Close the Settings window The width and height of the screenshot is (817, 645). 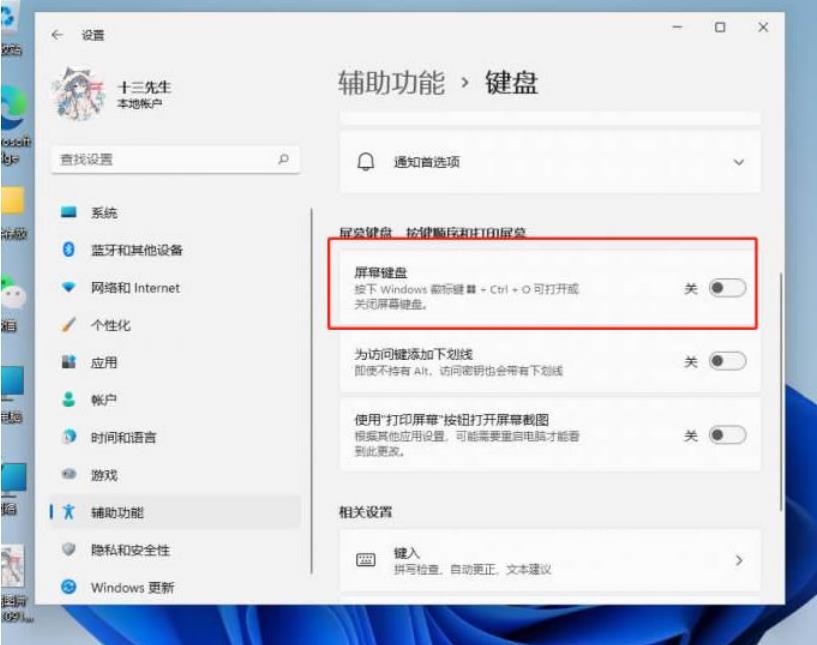(763, 27)
